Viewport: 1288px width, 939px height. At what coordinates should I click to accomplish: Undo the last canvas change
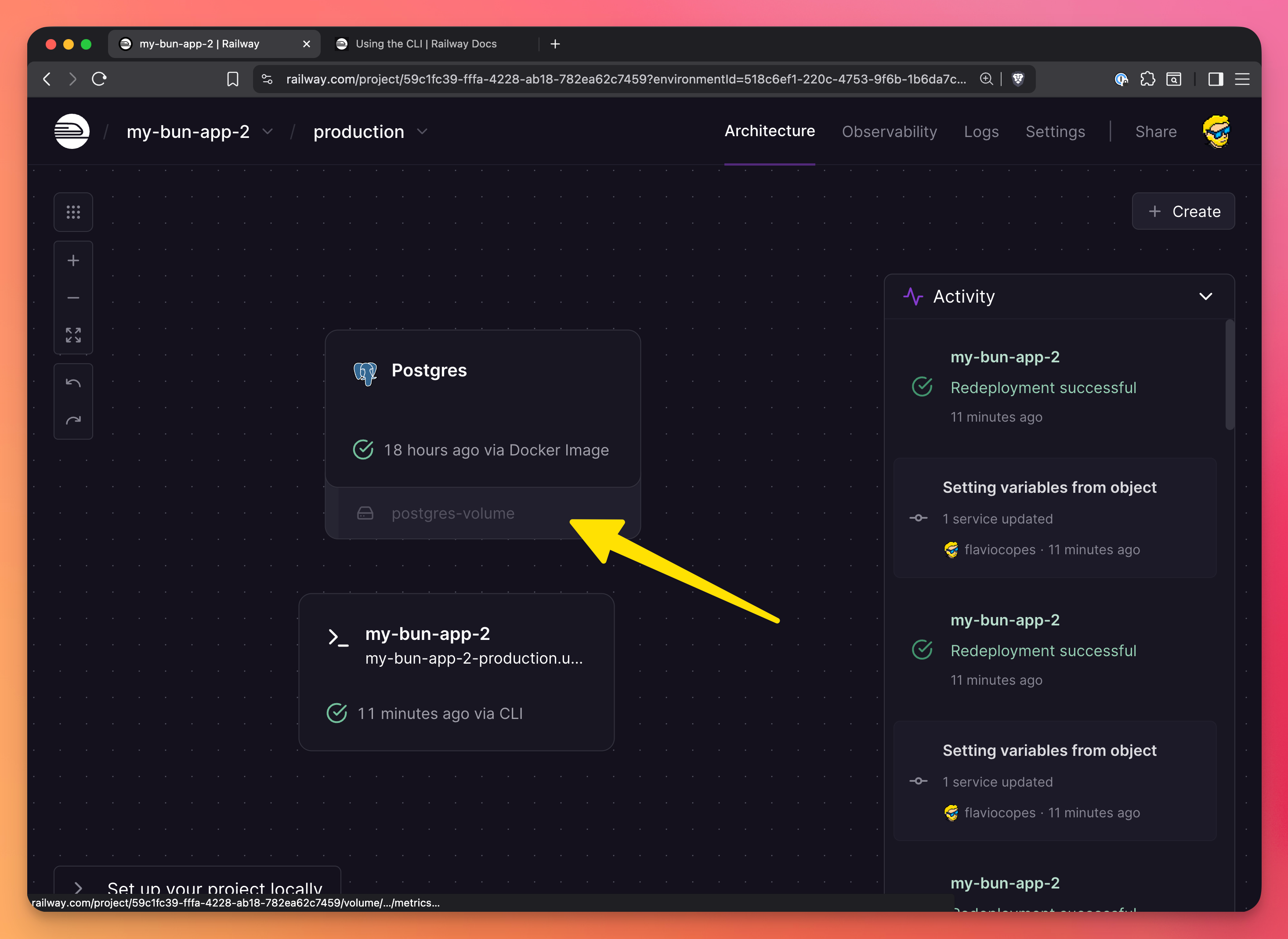(73, 383)
